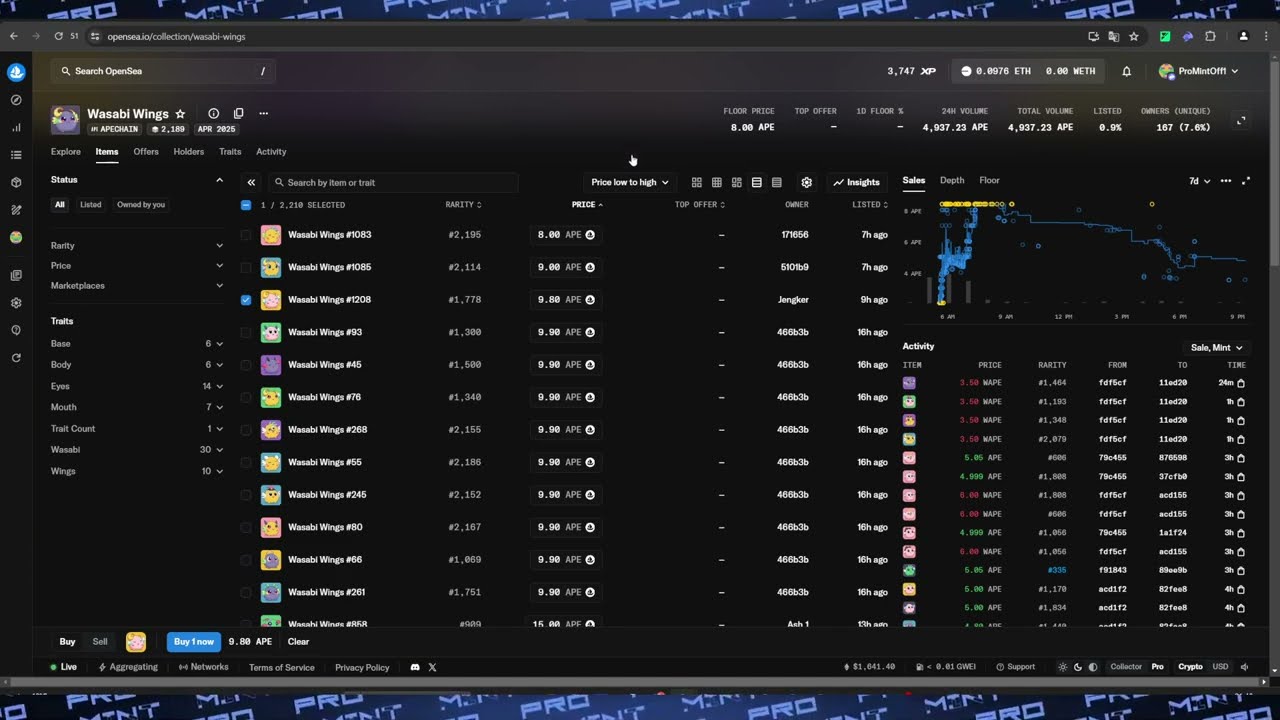The width and height of the screenshot is (1280, 720).
Task: Open the Insights panel button
Action: [x=857, y=182]
